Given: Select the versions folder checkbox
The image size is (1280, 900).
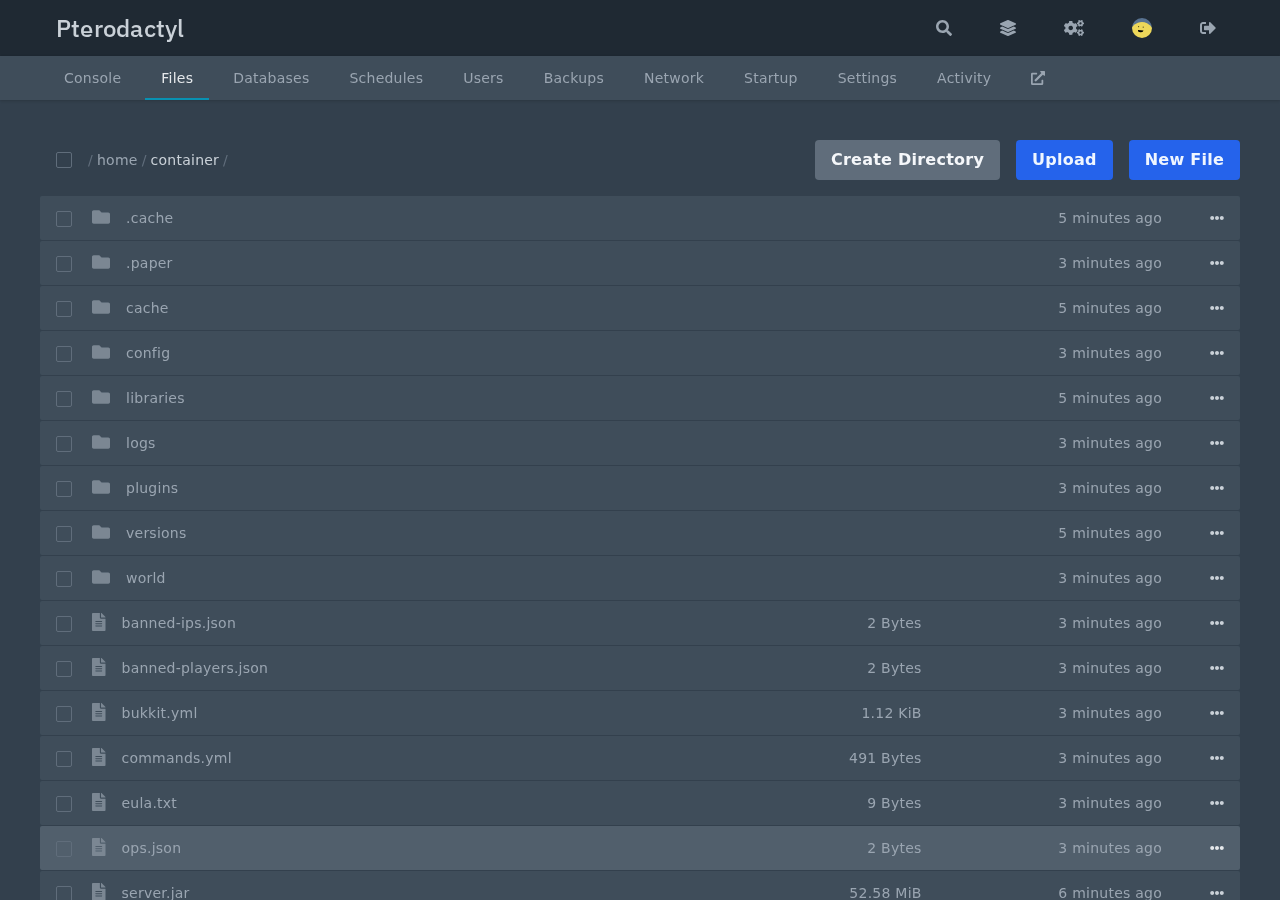Looking at the screenshot, I should point(64,534).
